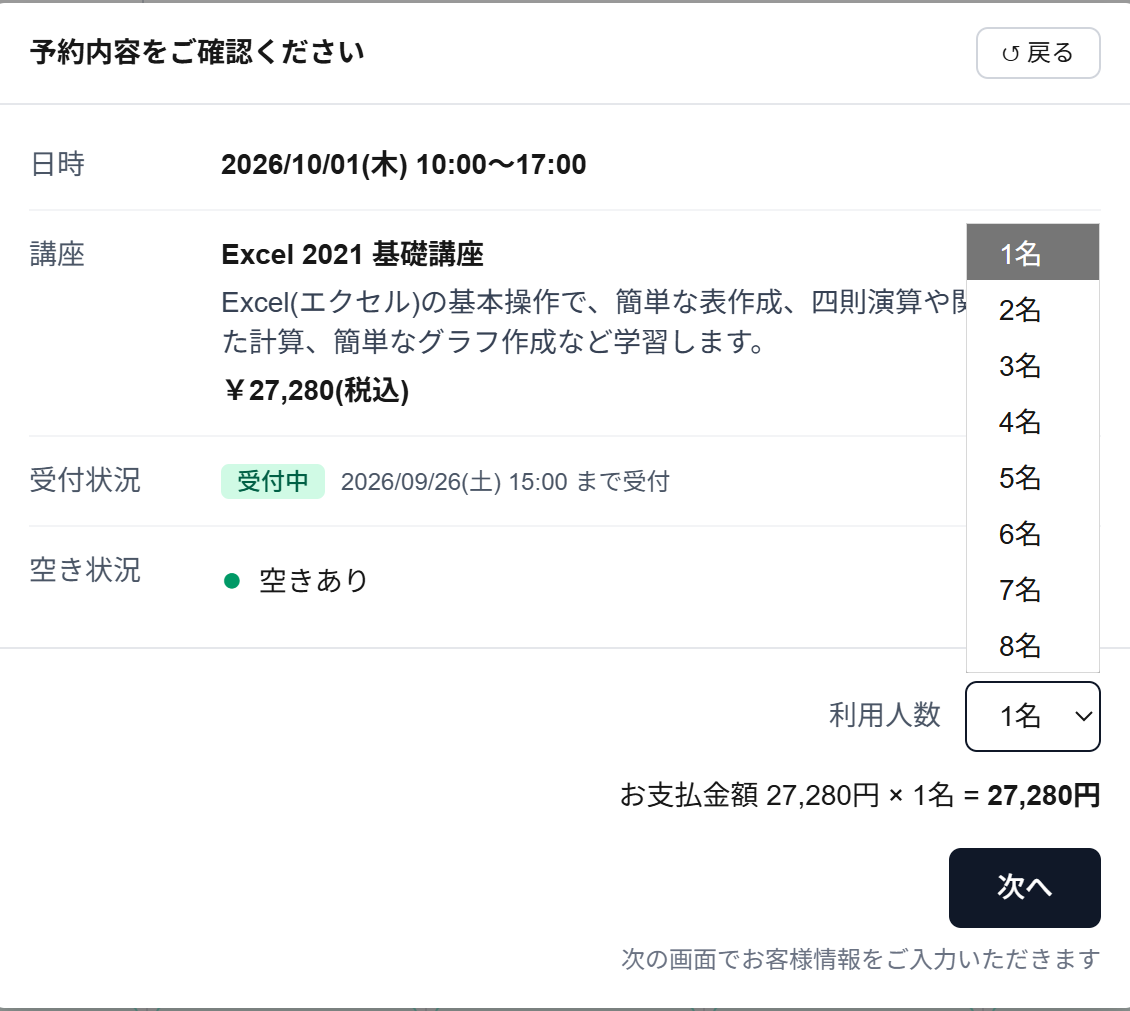Viewport: 1130px width, 1011px height.
Task: Click the price ￥27,280(税込)
Action: point(316,391)
